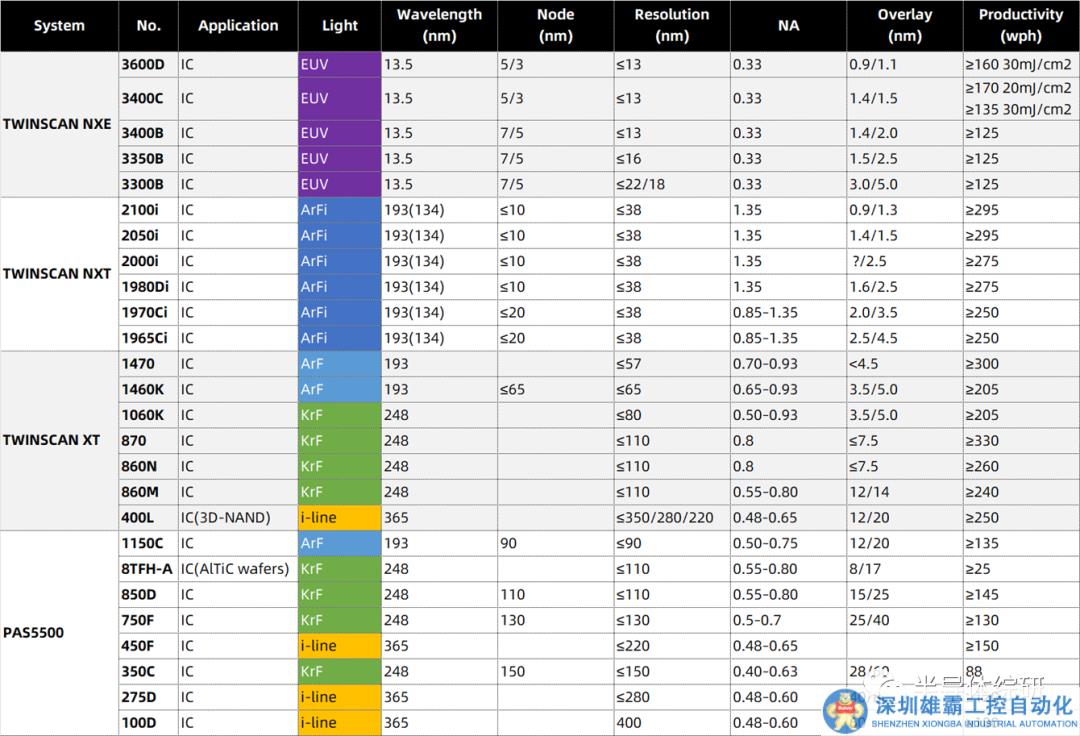Image resolution: width=1080 pixels, height=736 pixels.
Task: Click the Wavelength (nm) column header
Action: point(439,26)
